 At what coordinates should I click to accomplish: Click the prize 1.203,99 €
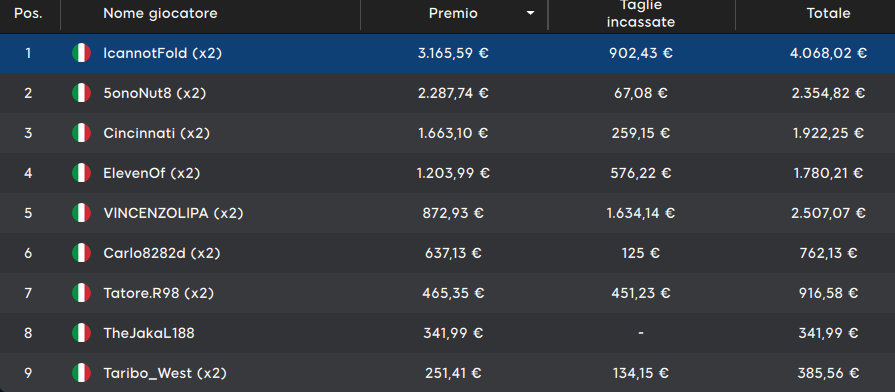click(453, 173)
